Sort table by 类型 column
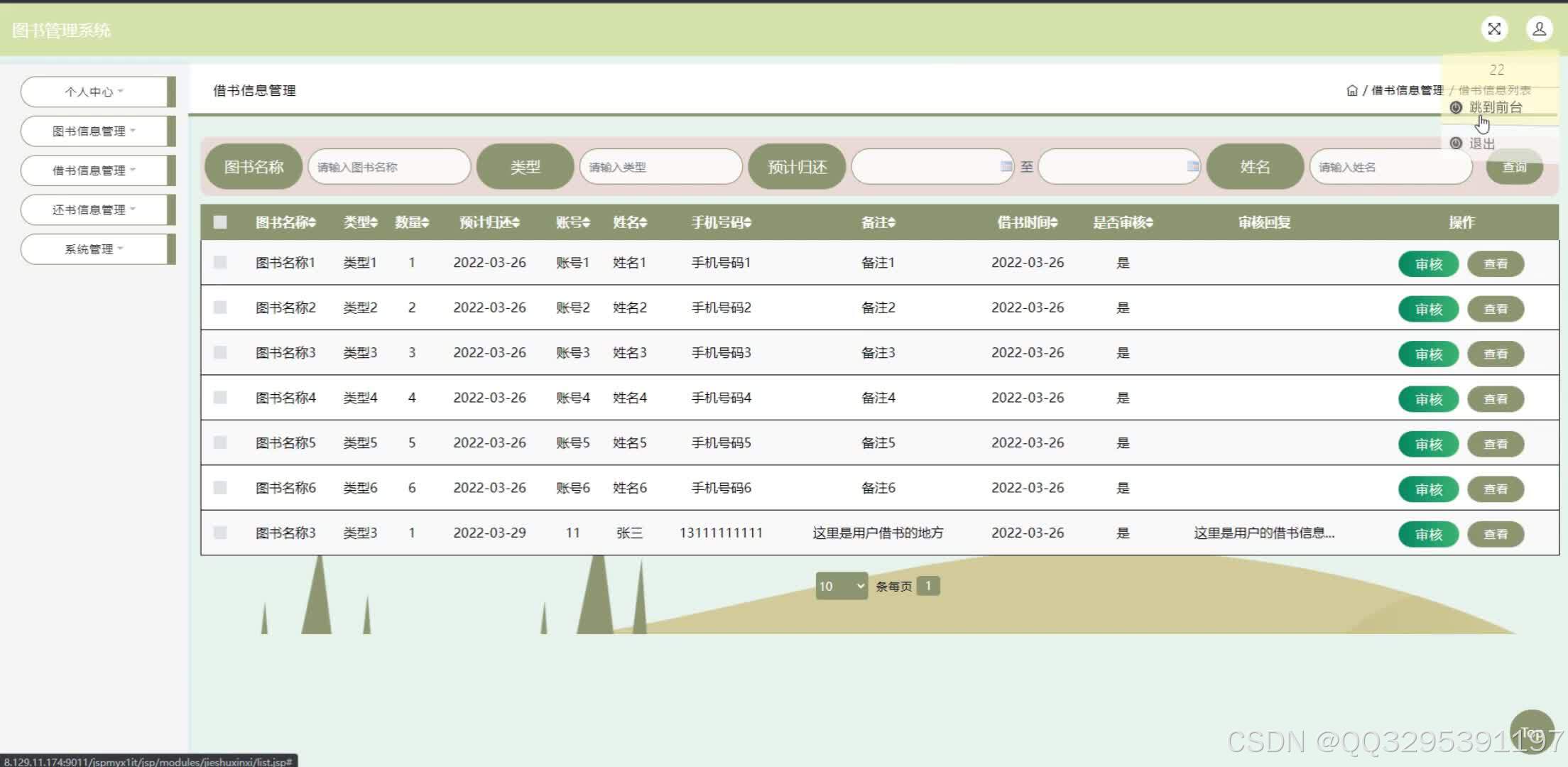Screen dimensions: 1568x767 pyautogui.click(x=361, y=222)
